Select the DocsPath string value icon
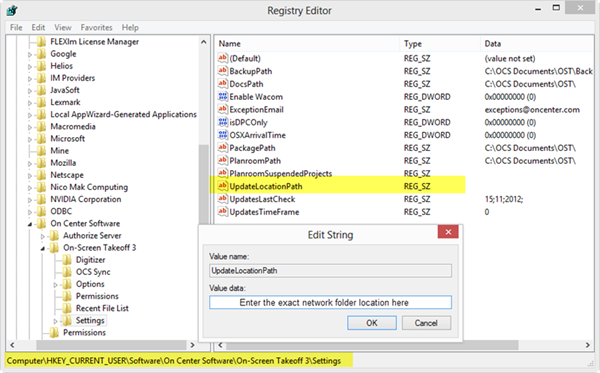600x373 pixels. pyautogui.click(x=222, y=83)
